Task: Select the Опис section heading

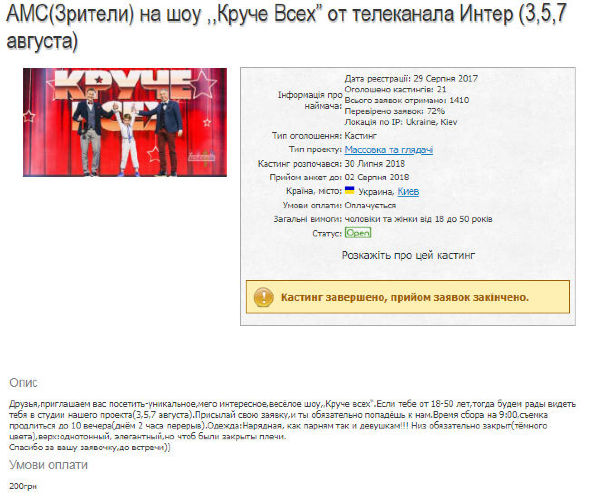Action: pyautogui.click(x=23, y=383)
